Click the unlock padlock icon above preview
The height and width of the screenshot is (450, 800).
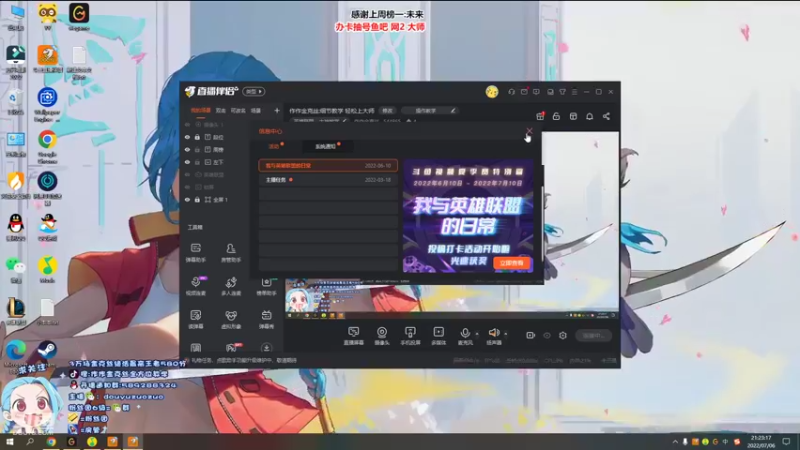click(556, 116)
